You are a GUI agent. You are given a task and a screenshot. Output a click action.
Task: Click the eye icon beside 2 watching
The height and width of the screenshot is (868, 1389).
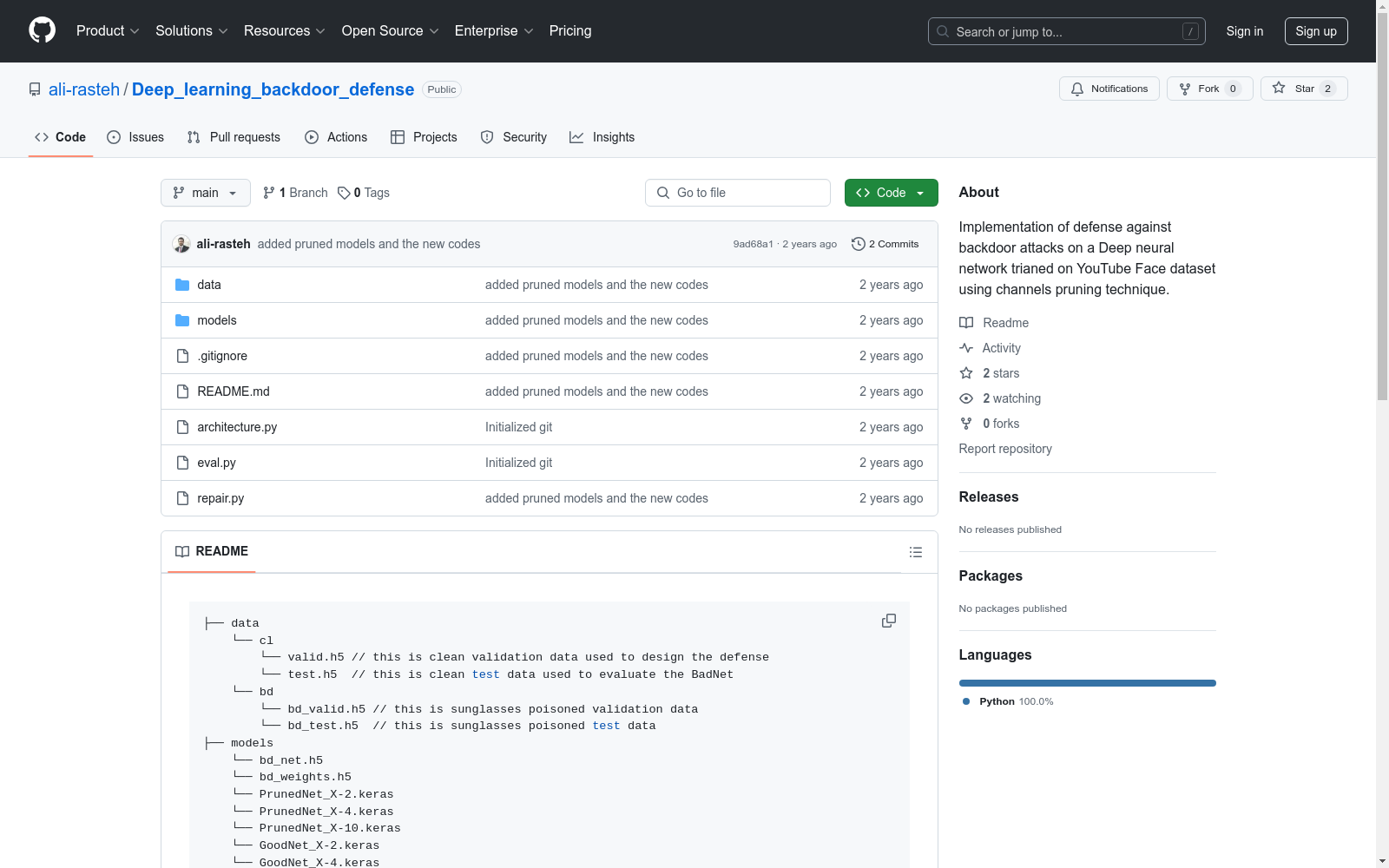coord(966,398)
